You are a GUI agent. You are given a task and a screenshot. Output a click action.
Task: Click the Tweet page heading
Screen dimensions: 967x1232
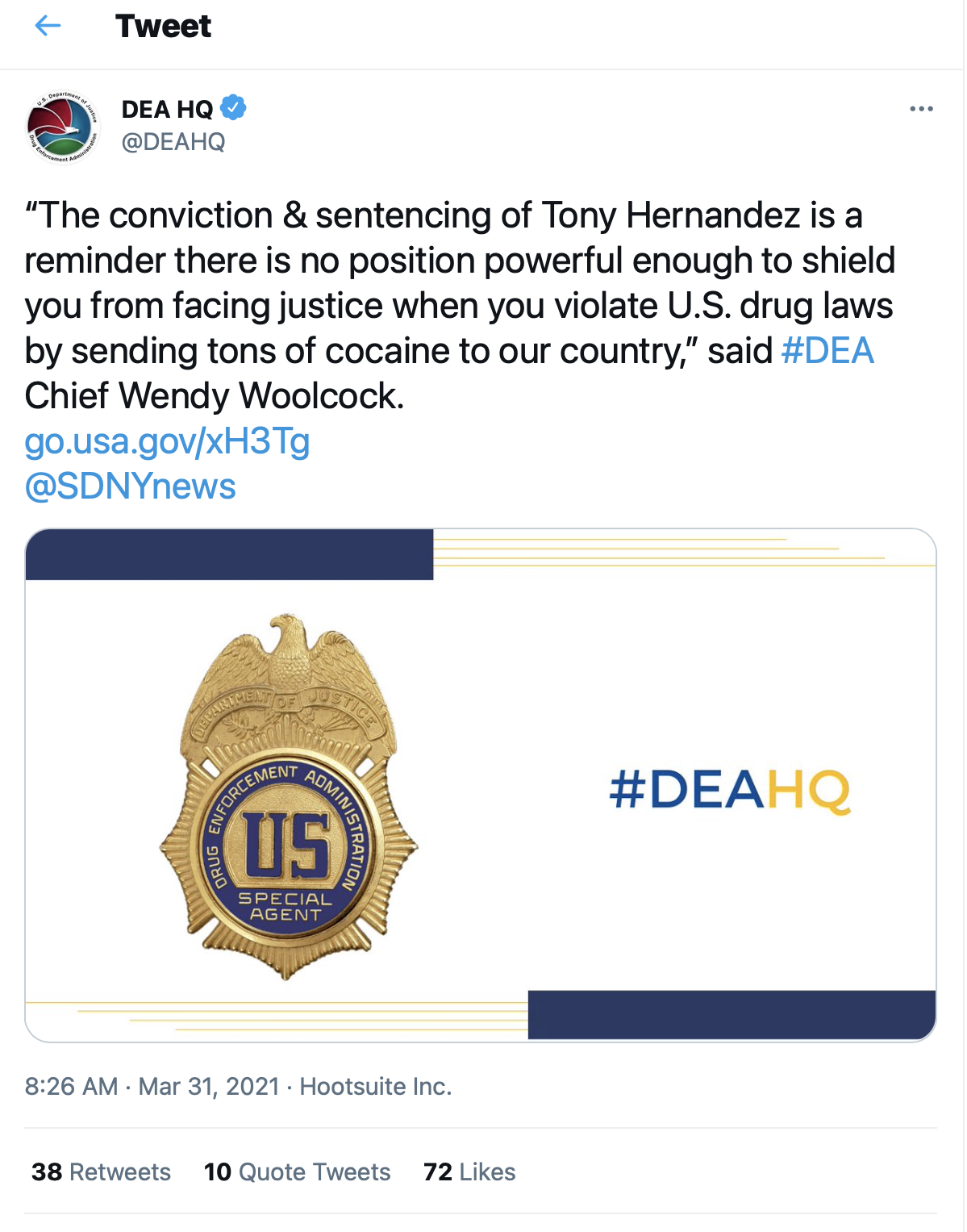click(x=163, y=26)
